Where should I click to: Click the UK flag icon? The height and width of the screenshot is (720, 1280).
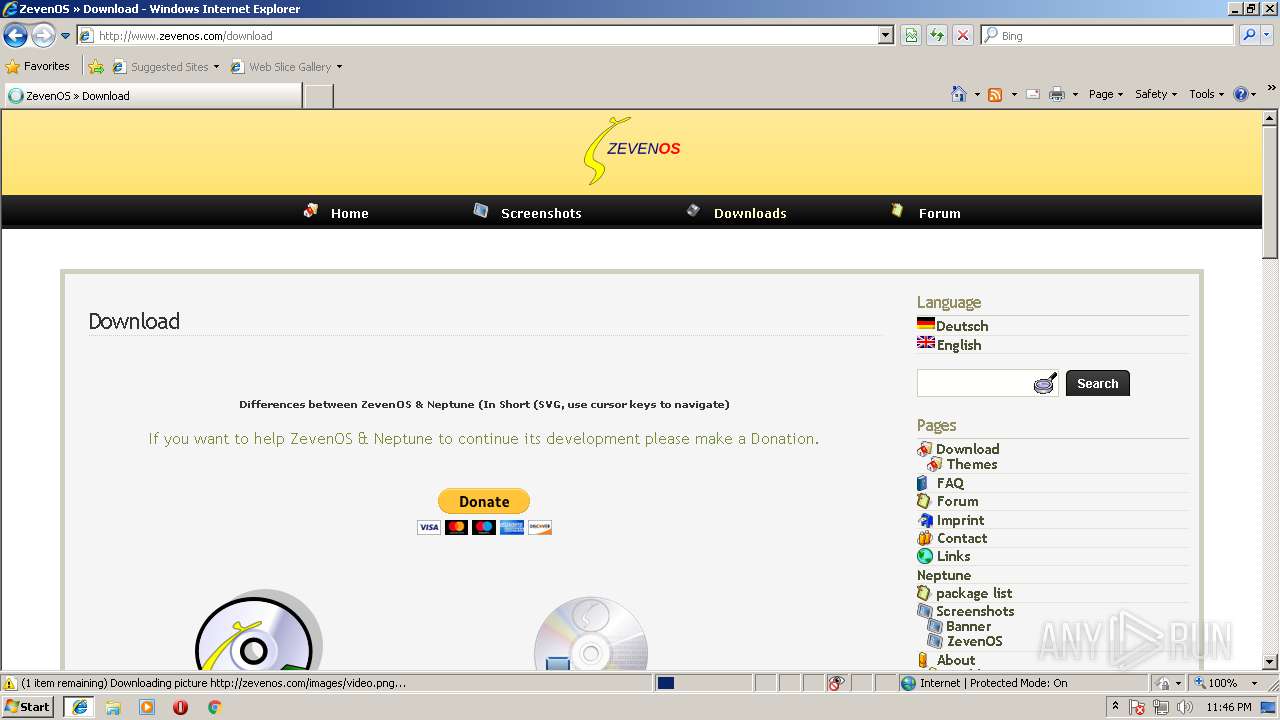(x=926, y=342)
